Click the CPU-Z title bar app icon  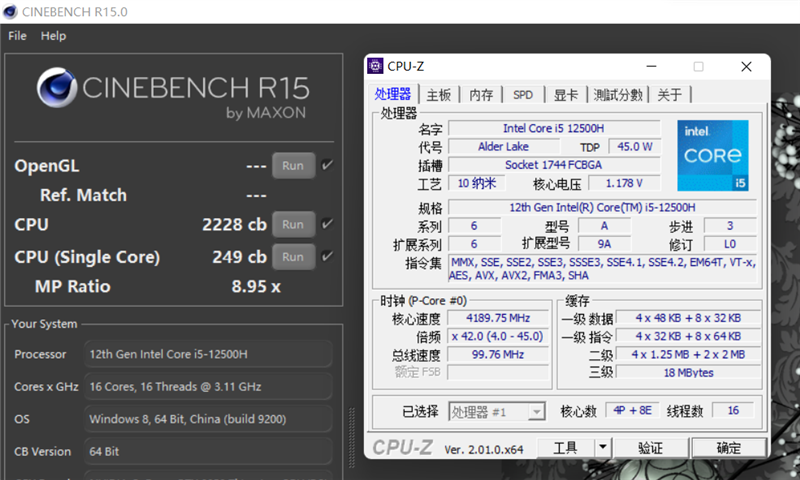point(376,66)
